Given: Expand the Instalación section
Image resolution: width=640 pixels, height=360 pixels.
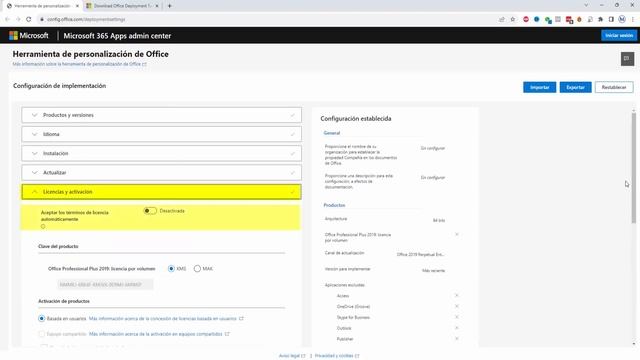Looking at the screenshot, I should (162, 153).
